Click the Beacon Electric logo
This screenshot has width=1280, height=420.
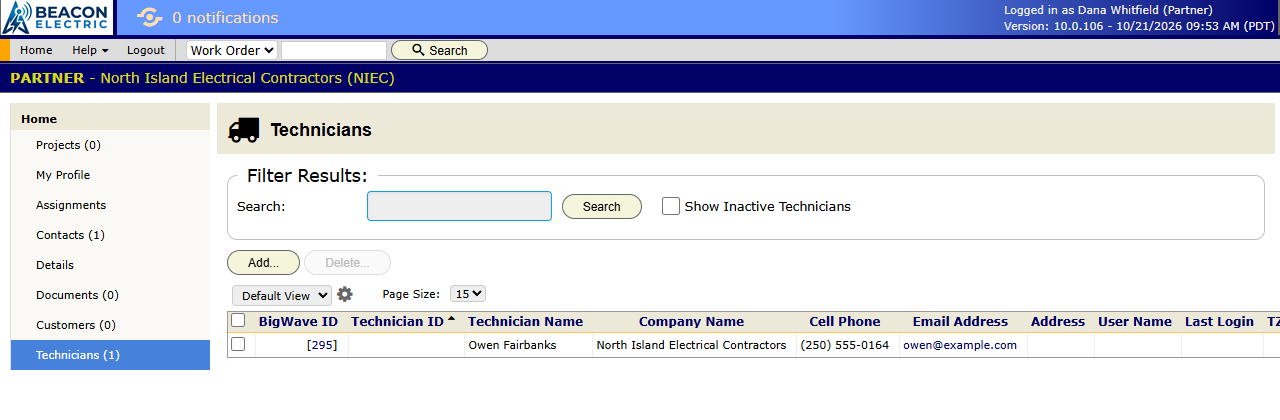(x=57, y=18)
